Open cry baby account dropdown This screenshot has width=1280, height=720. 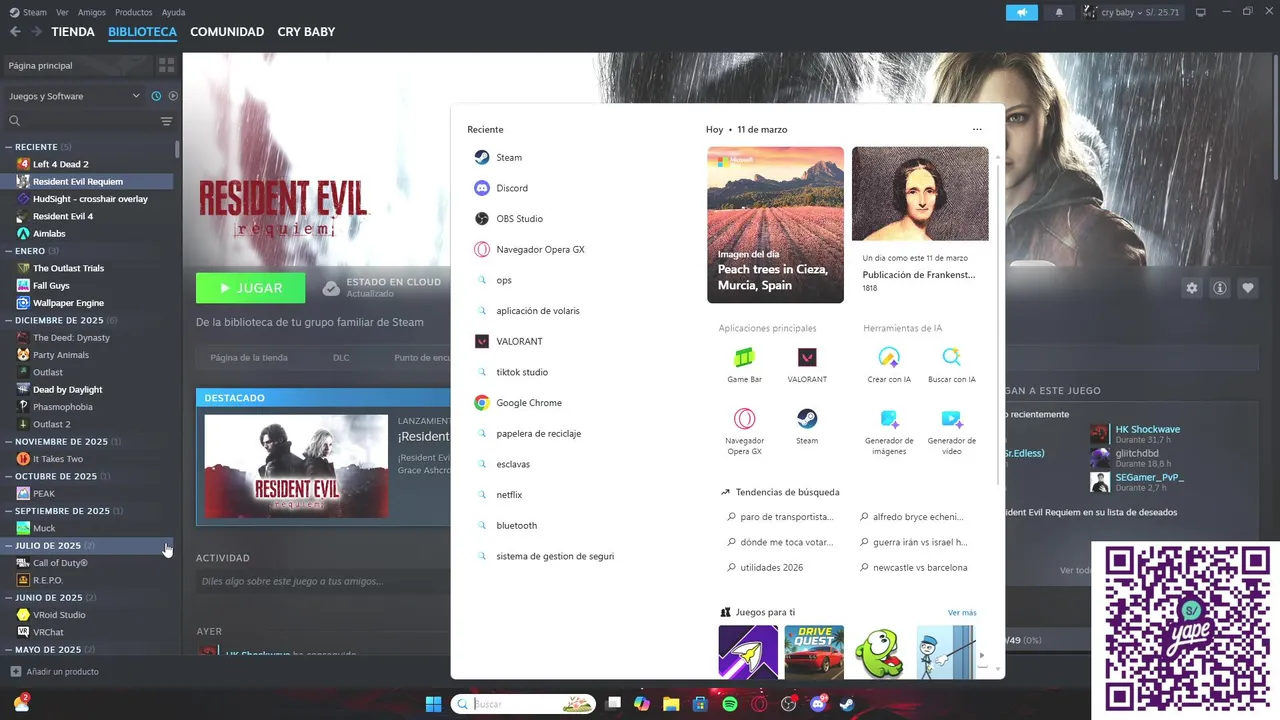[1132, 12]
